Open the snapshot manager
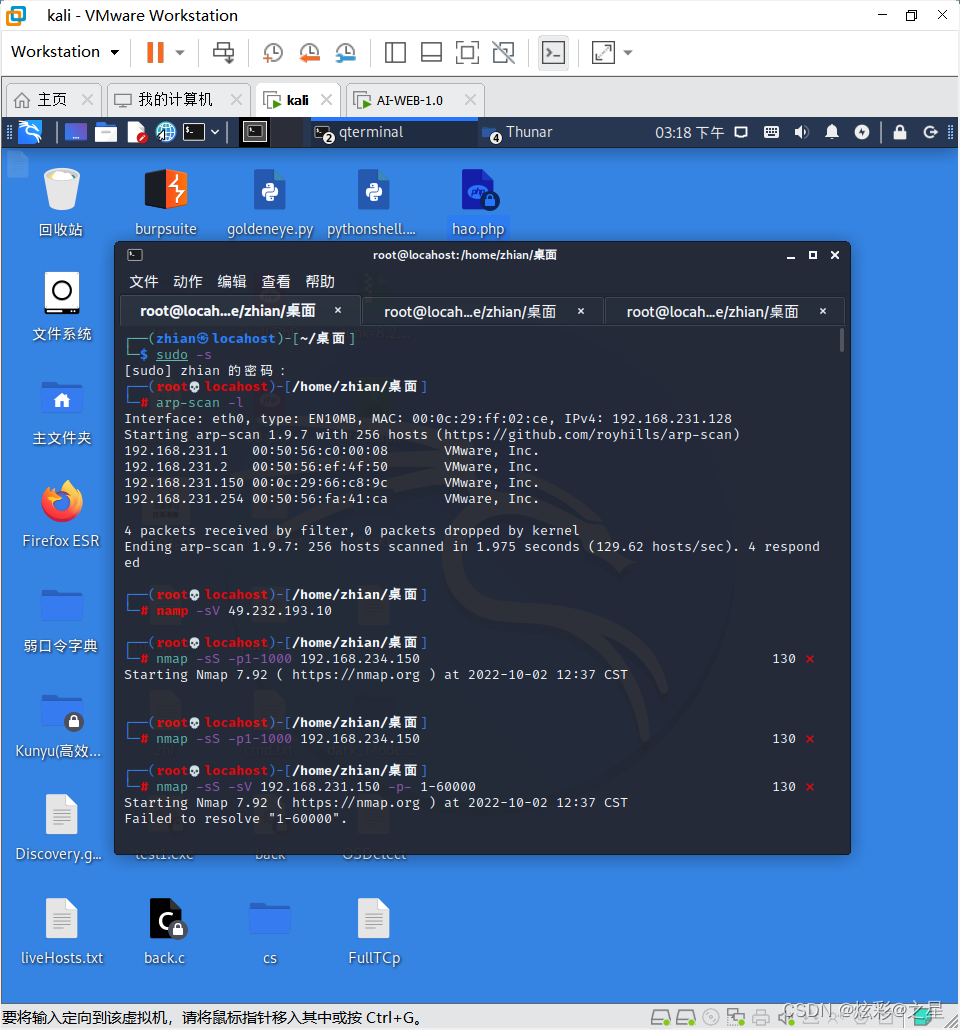 [x=345, y=52]
